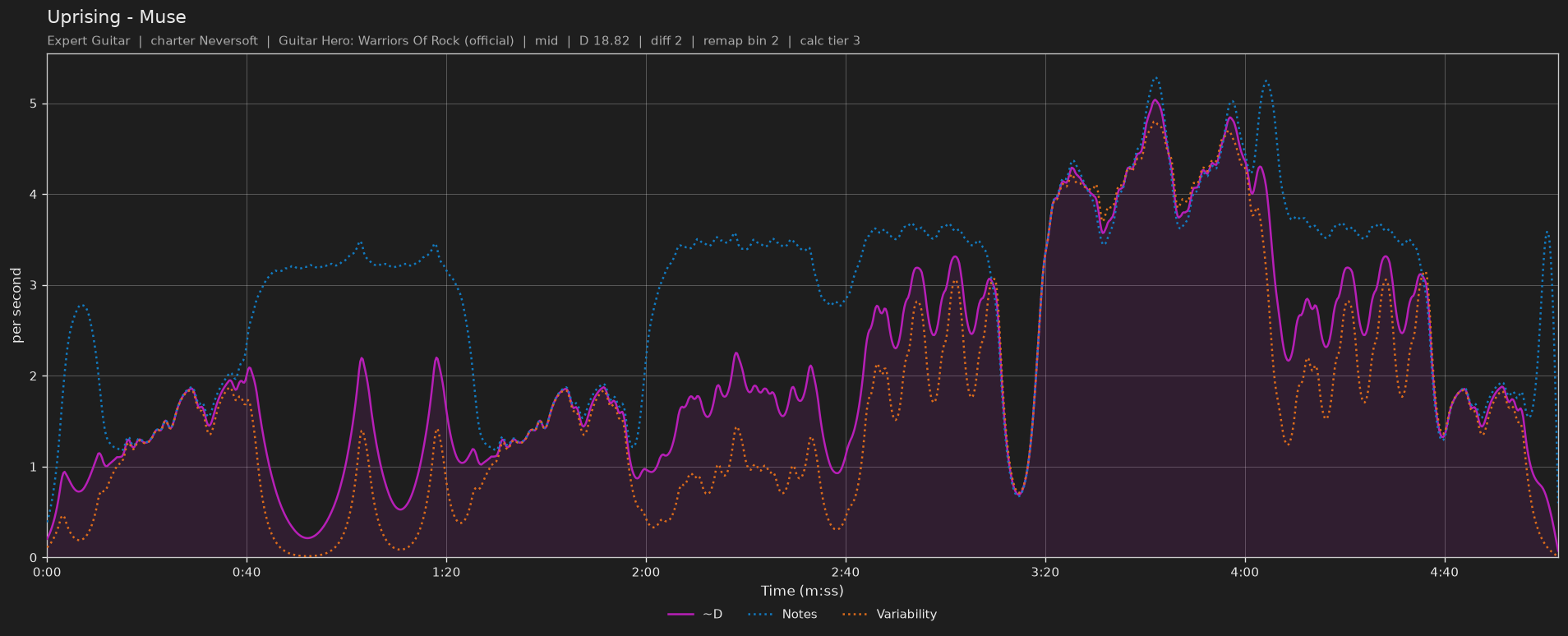Click the y-axis tick label 2
The width and height of the screenshot is (1568, 636).
click(35, 376)
